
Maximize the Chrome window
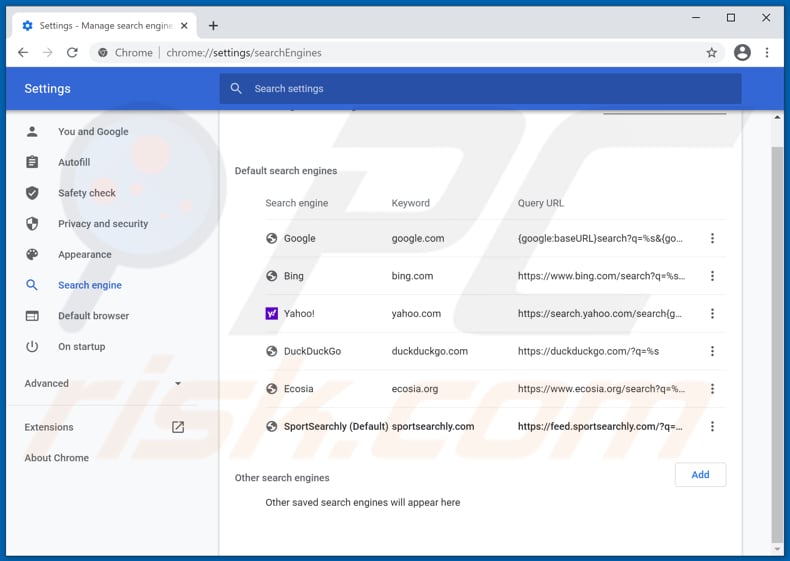pos(731,18)
